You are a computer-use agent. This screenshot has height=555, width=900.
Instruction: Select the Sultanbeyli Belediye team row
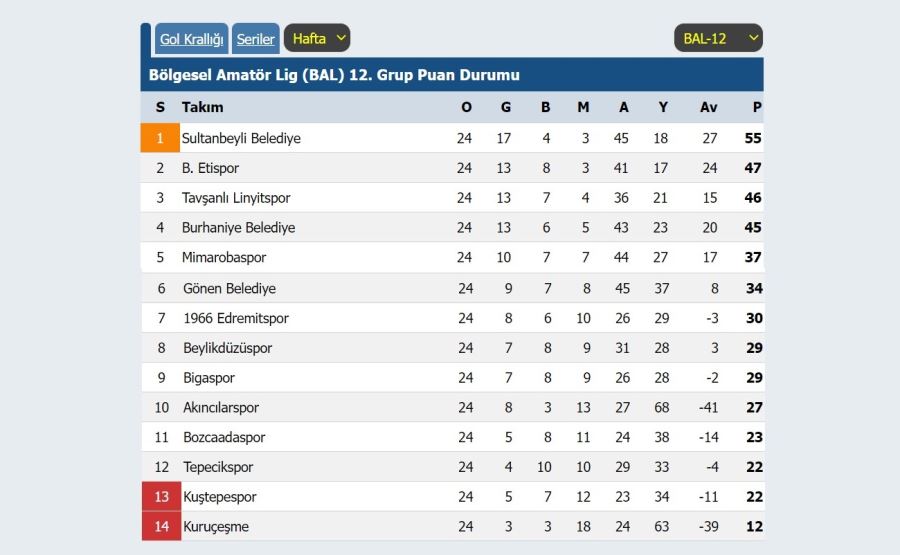click(x=452, y=138)
